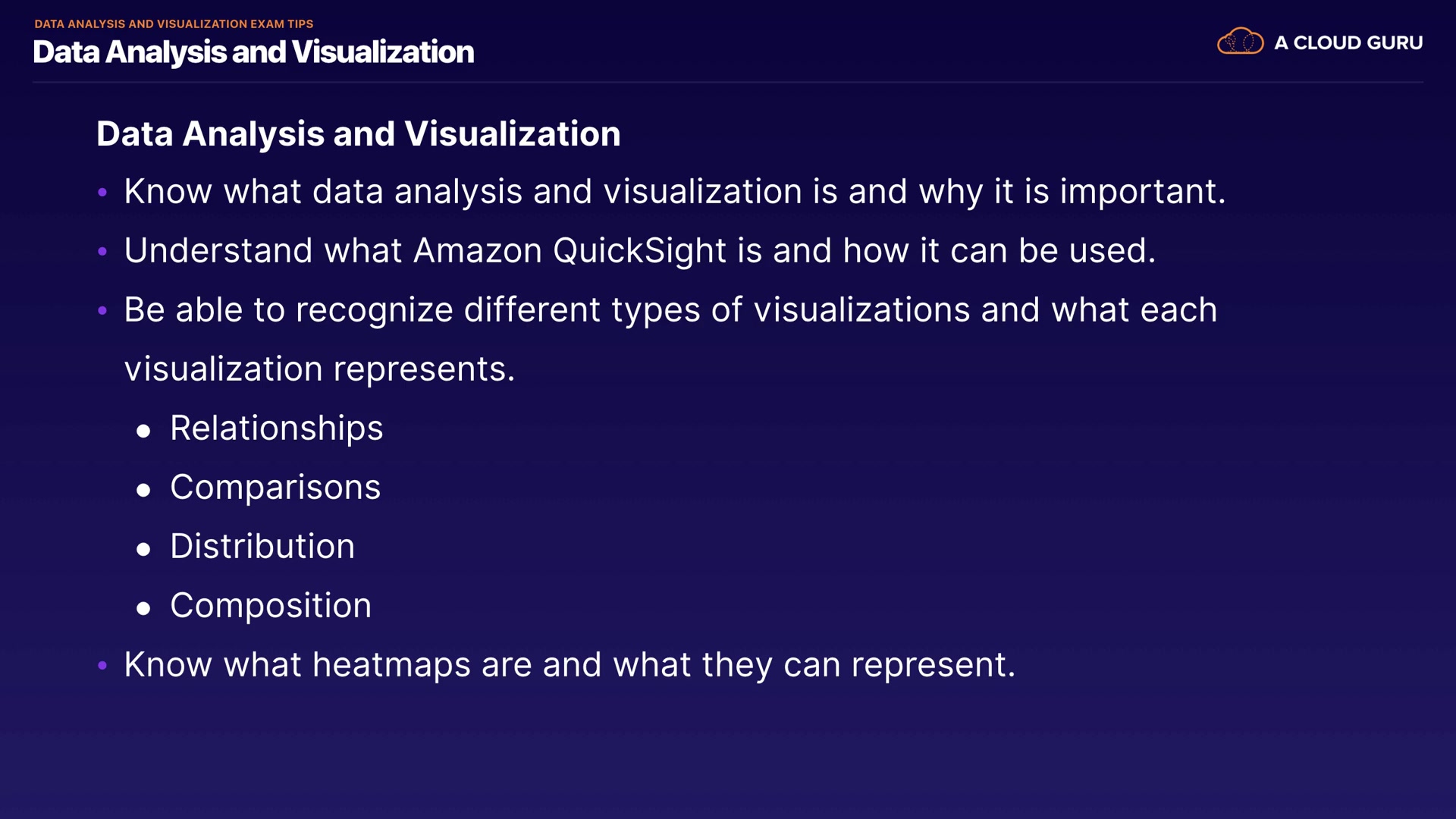Select the Composition sub-item
Viewport: 1456px width, 819px height.
coord(271,606)
